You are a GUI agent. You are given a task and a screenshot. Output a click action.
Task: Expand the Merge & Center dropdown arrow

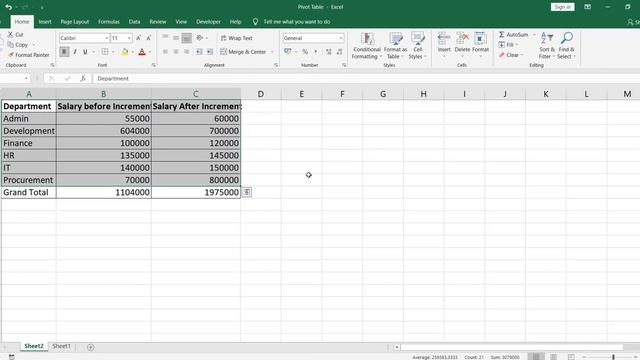coord(272,52)
